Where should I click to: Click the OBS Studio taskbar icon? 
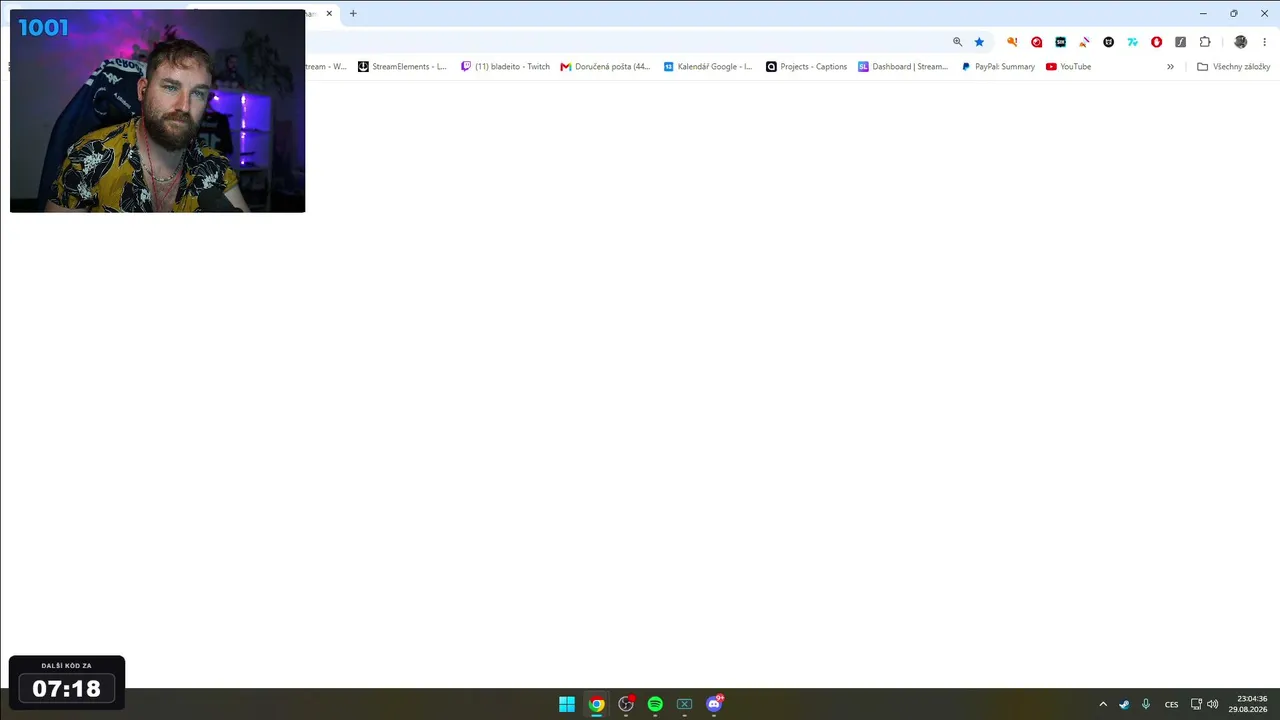626,704
